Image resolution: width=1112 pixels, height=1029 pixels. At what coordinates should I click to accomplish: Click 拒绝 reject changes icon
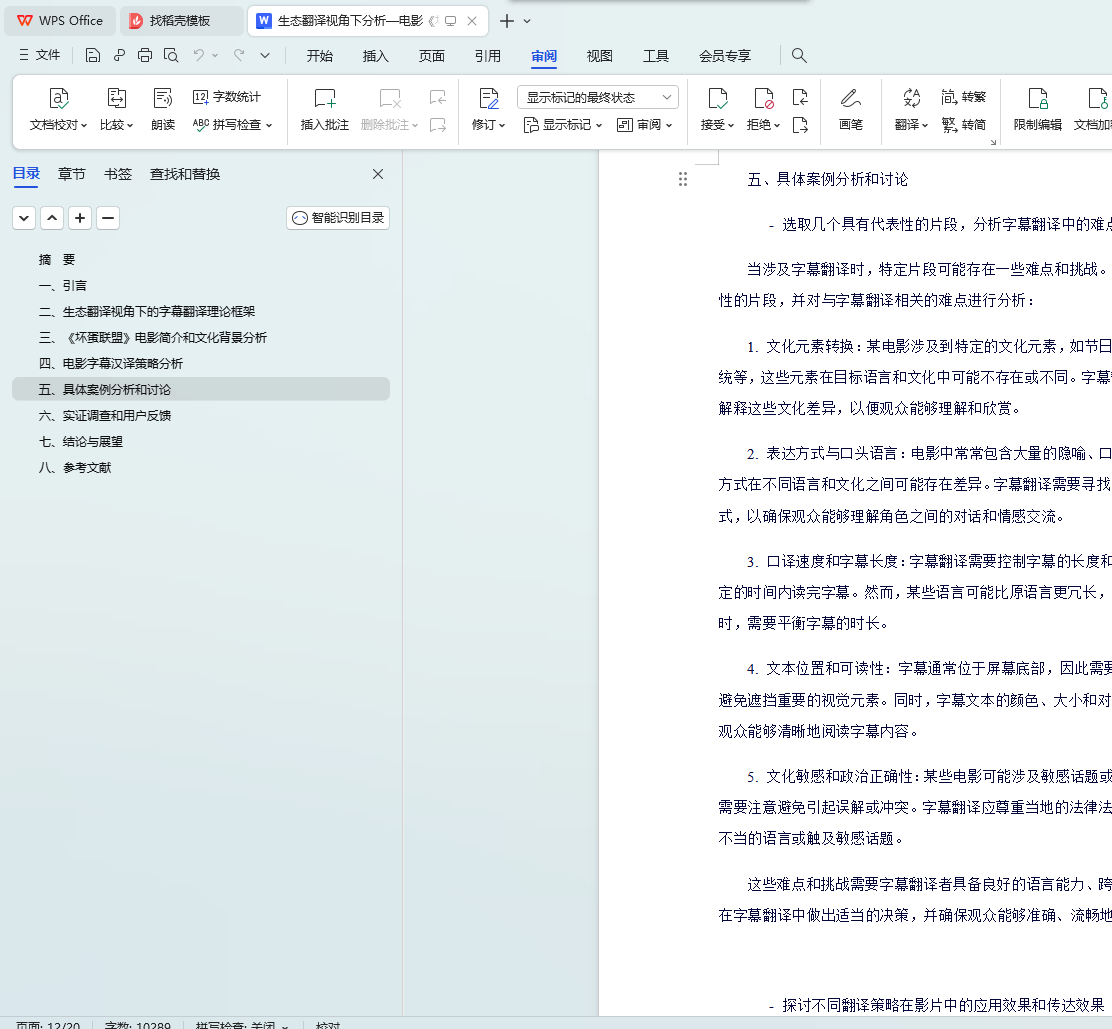coord(764,99)
